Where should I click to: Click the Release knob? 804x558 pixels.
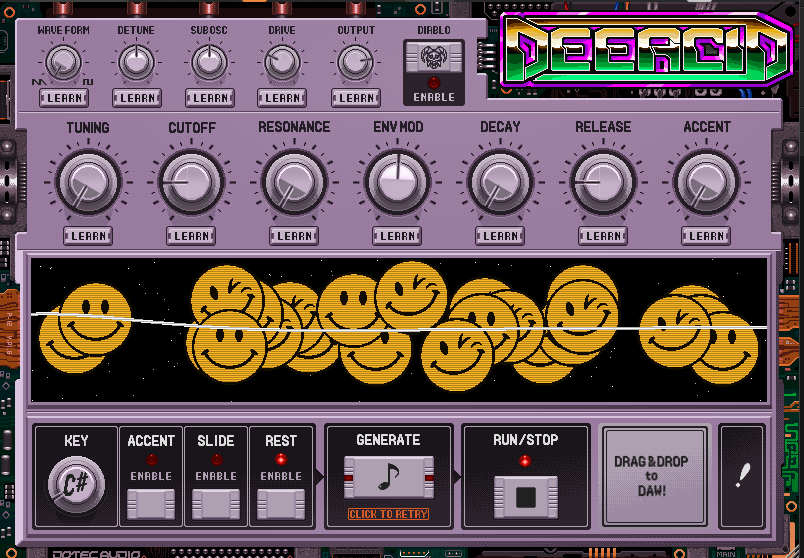click(x=604, y=182)
